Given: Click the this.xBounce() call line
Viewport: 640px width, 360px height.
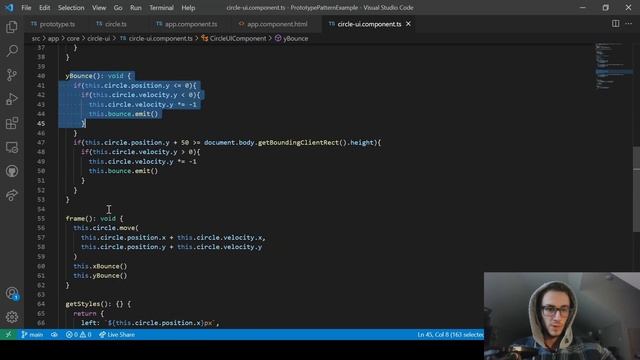Looking at the screenshot, I should [100, 266].
